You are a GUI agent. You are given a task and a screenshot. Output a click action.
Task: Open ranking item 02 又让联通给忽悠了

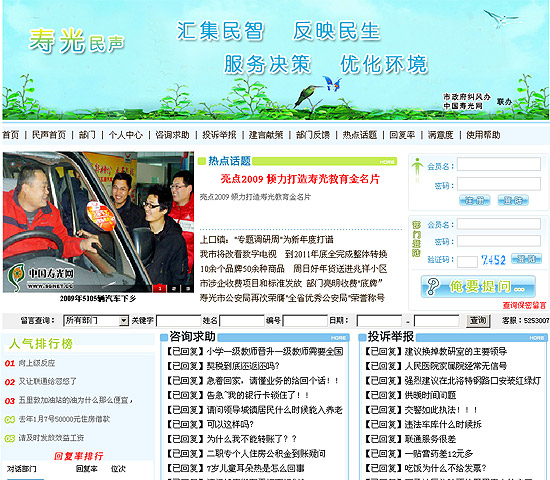point(47,381)
